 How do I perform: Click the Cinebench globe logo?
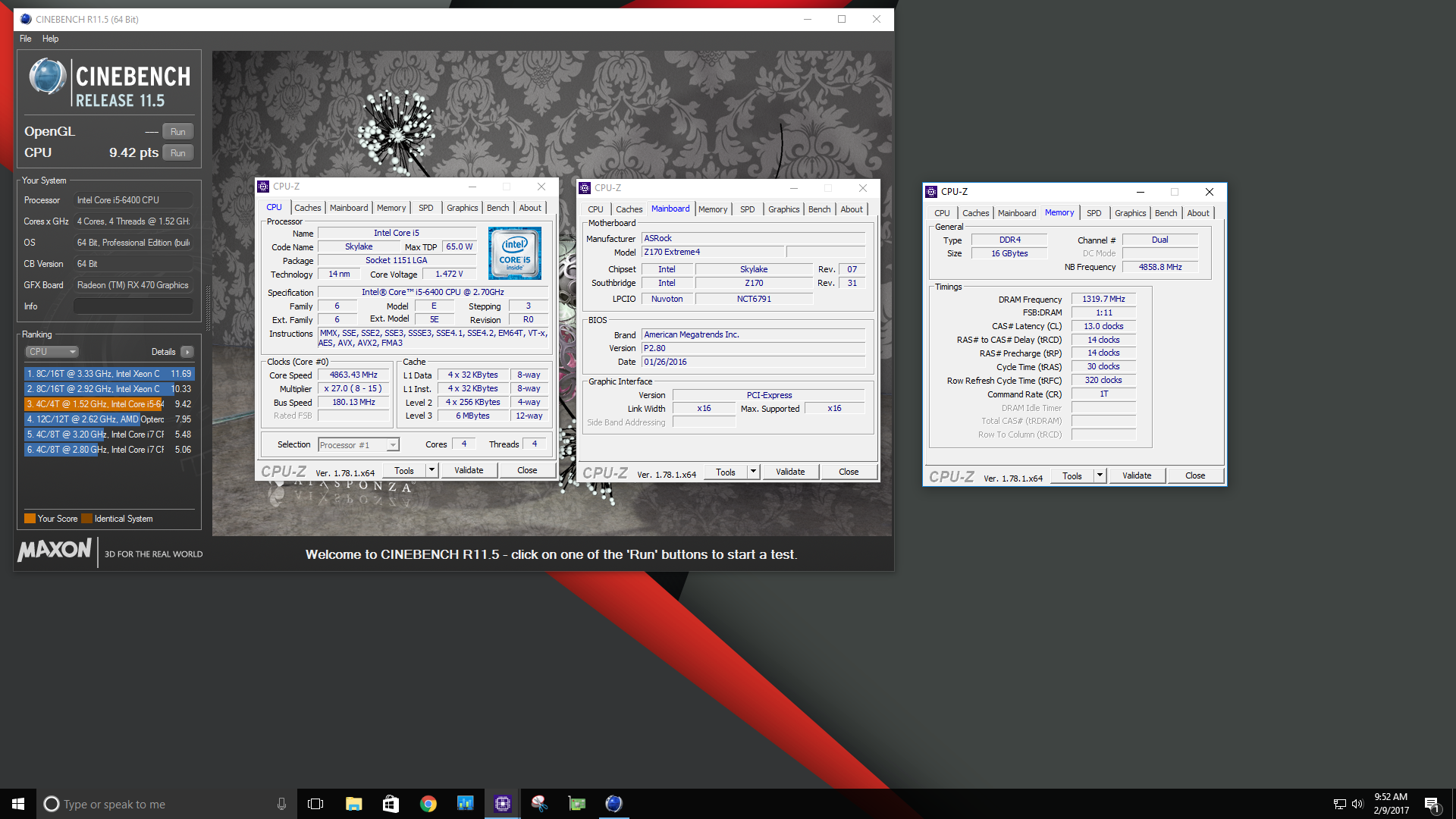47,77
